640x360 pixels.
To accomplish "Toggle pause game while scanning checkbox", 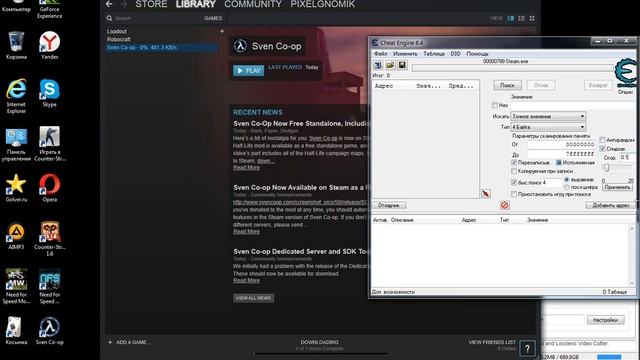I will coord(514,194).
